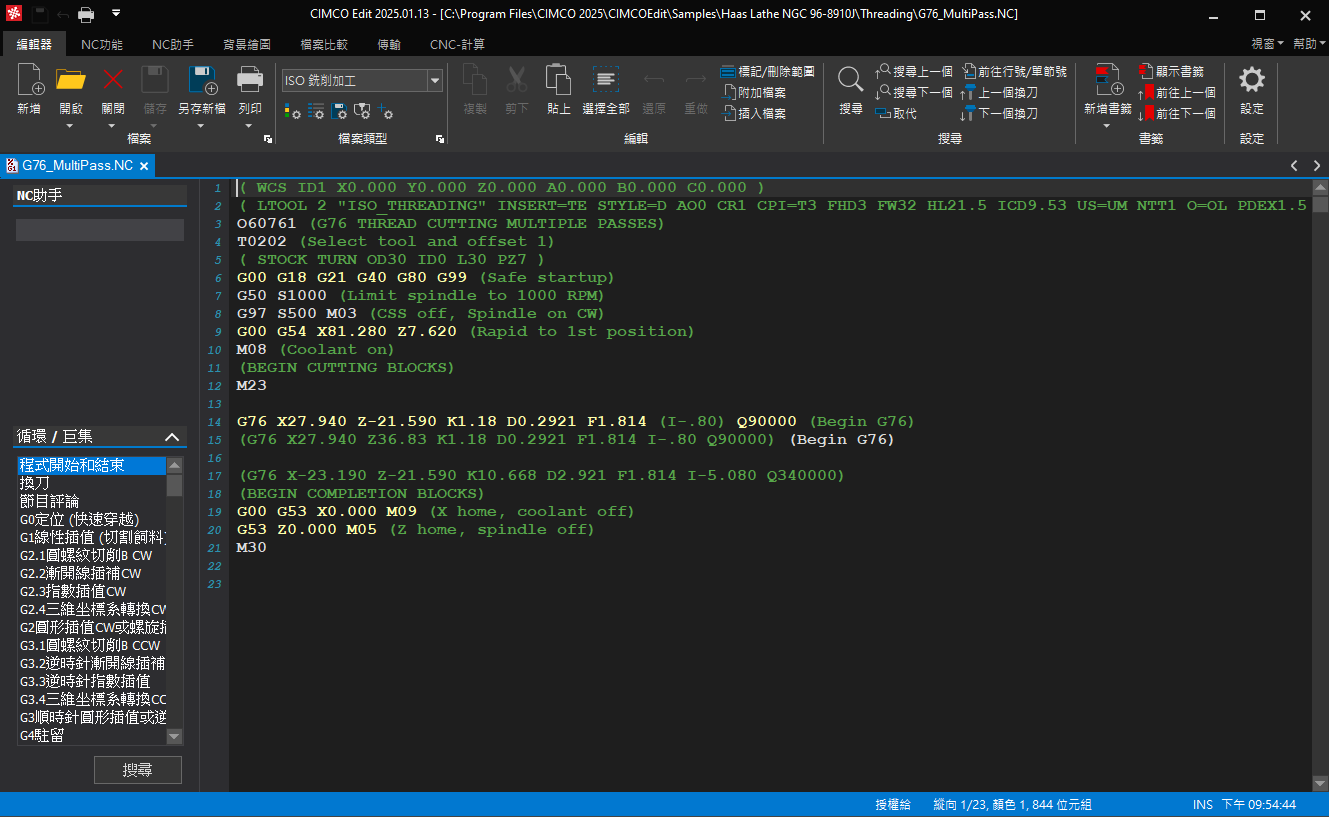Screen dimensions: 1329x817
Task: Open quick access toolbar customize arrow
Action: [x=116, y=14]
